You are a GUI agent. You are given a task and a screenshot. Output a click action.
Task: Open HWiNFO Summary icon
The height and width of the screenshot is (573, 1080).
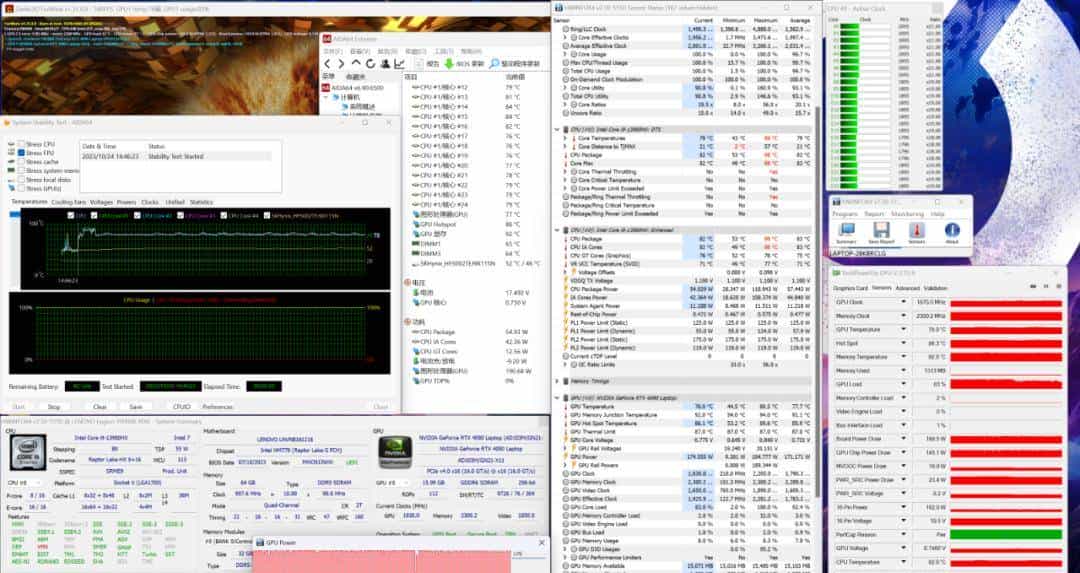[846, 231]
